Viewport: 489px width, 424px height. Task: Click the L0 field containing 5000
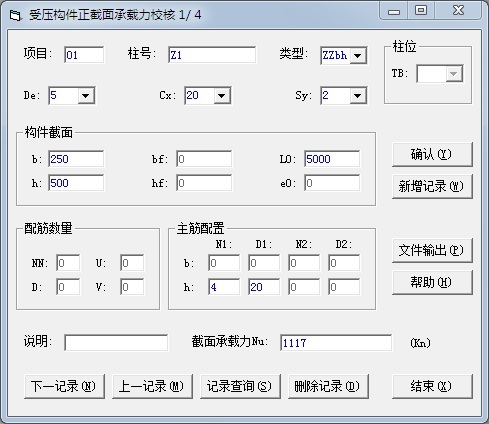coord(332,159)
